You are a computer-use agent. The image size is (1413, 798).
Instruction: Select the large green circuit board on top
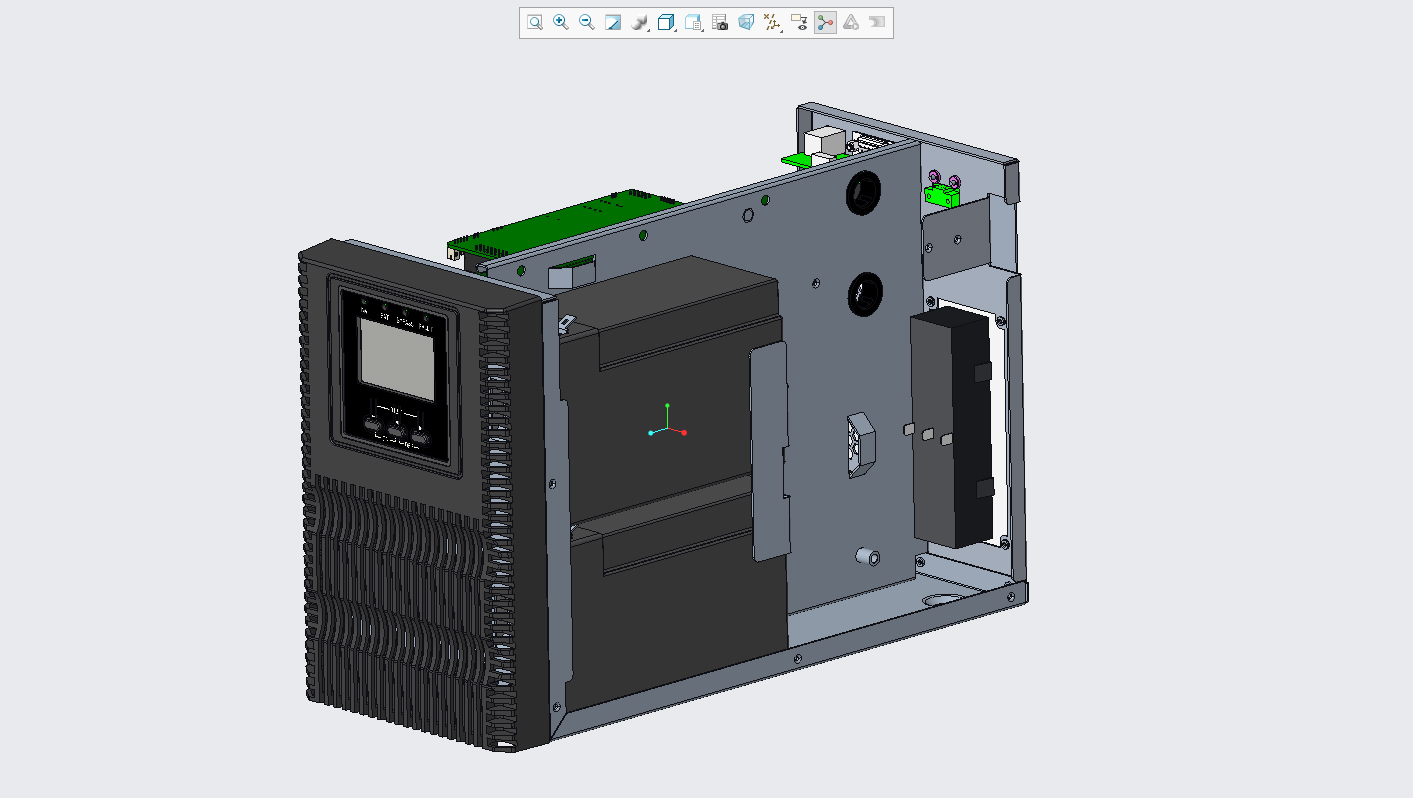[x=566, y=223]
